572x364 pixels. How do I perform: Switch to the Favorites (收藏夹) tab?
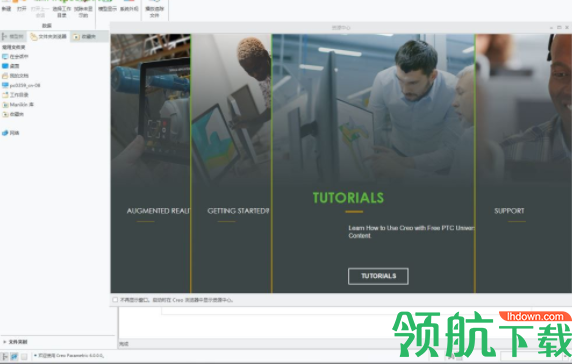(x=85, y=36)
